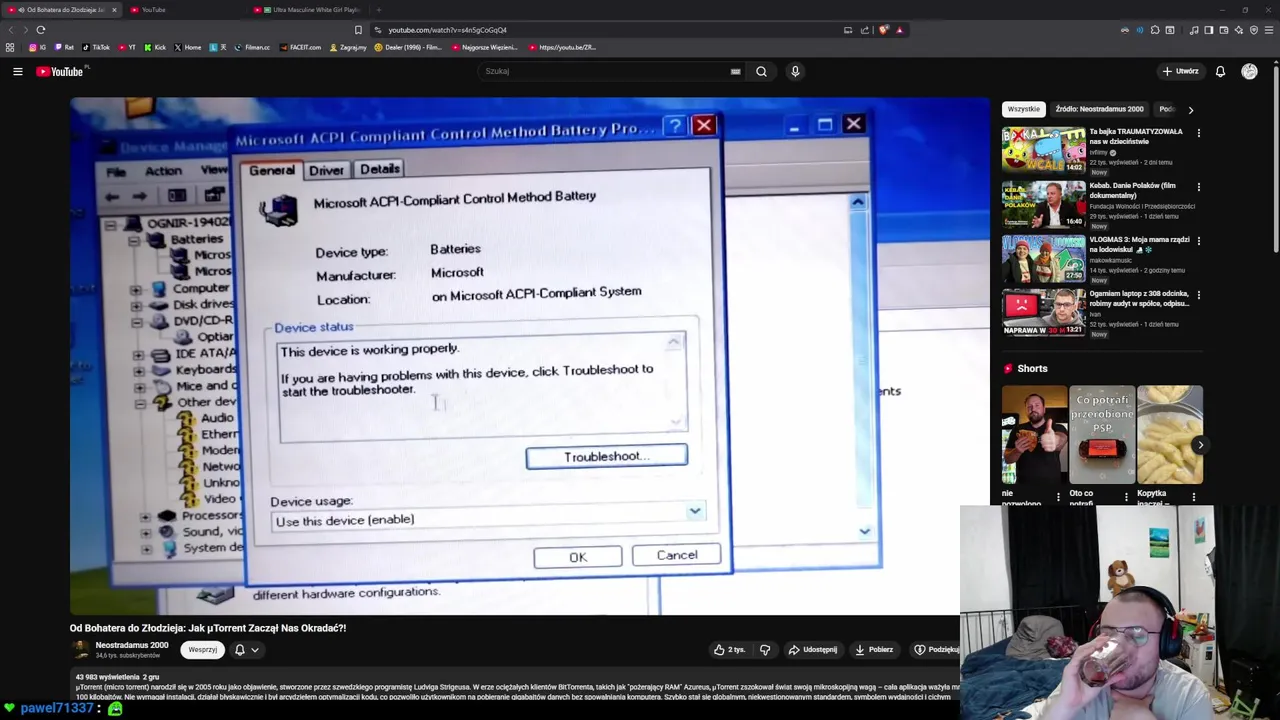
Task: Open the Action menu in Device Manager
Action: tap(163, 171)
